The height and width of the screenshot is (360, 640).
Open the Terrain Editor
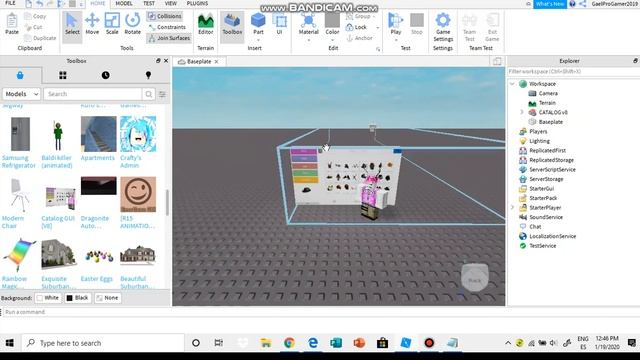click(205, 24)
